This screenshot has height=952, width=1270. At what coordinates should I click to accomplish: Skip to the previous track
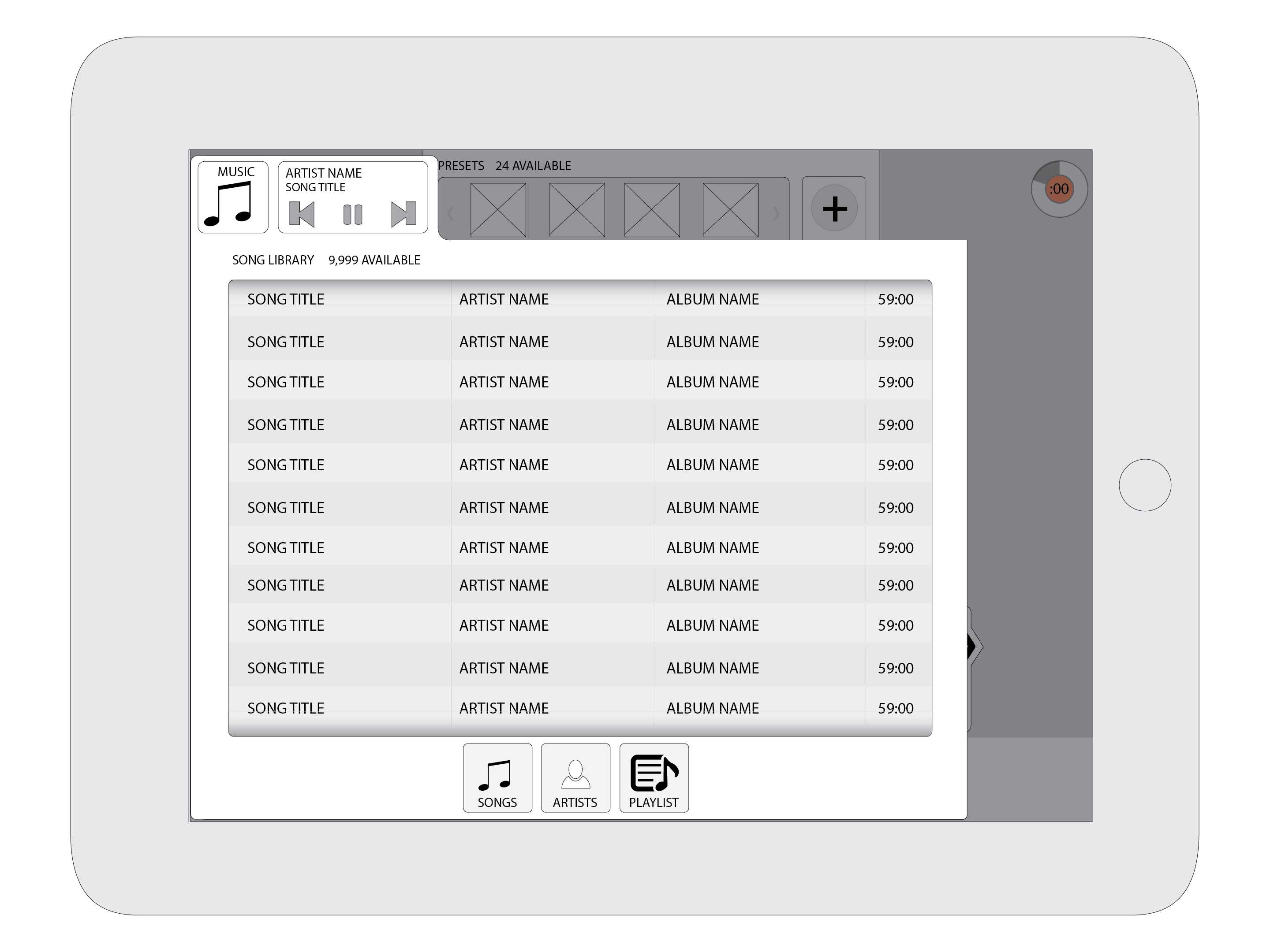(302, 214)
